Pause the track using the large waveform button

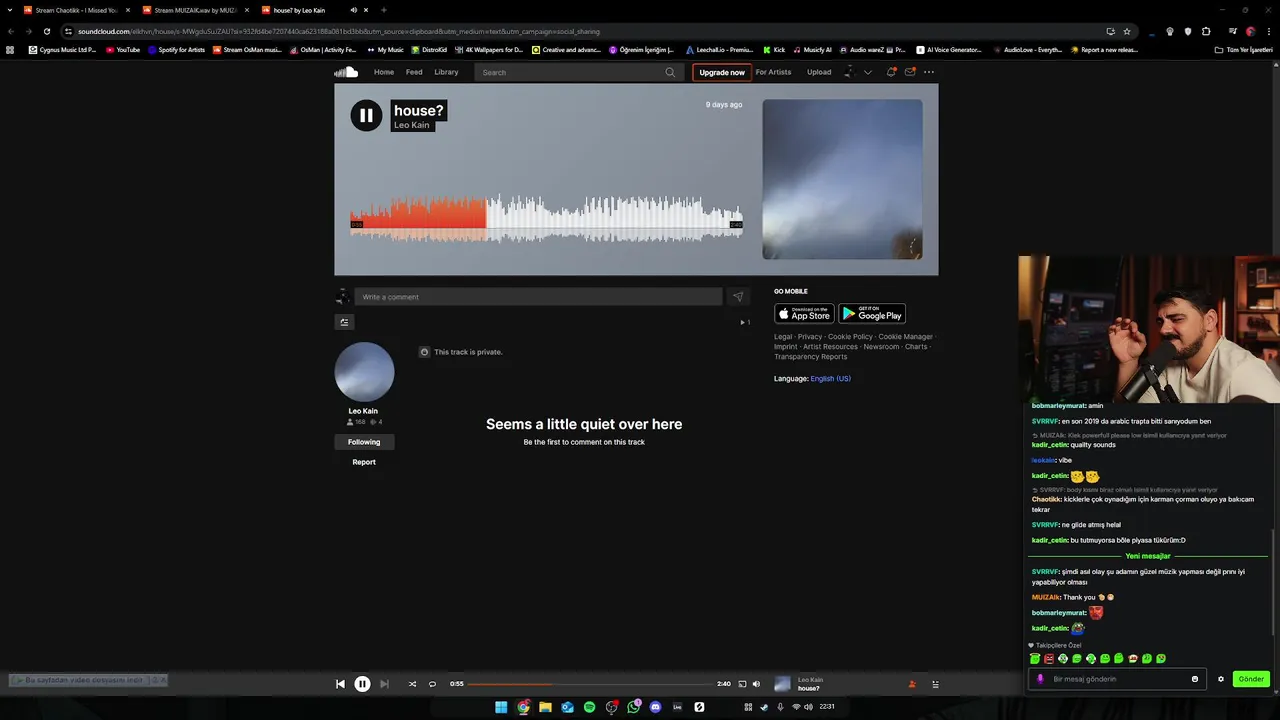[366, 115]
